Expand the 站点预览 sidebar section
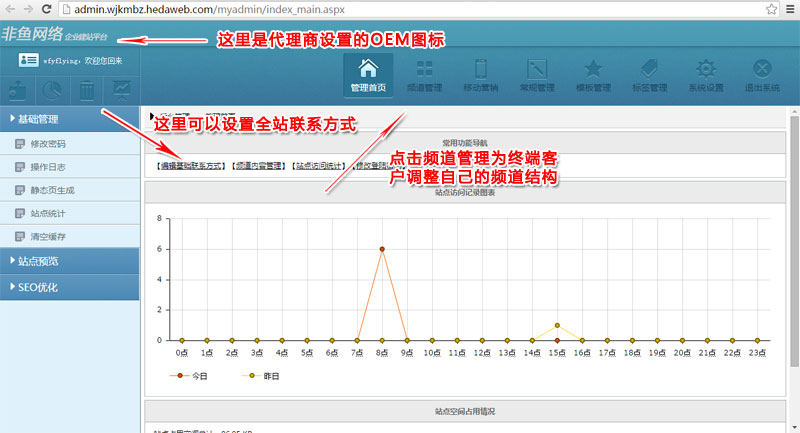The height and width of the screenshot is (433, 800). point(69,262)
